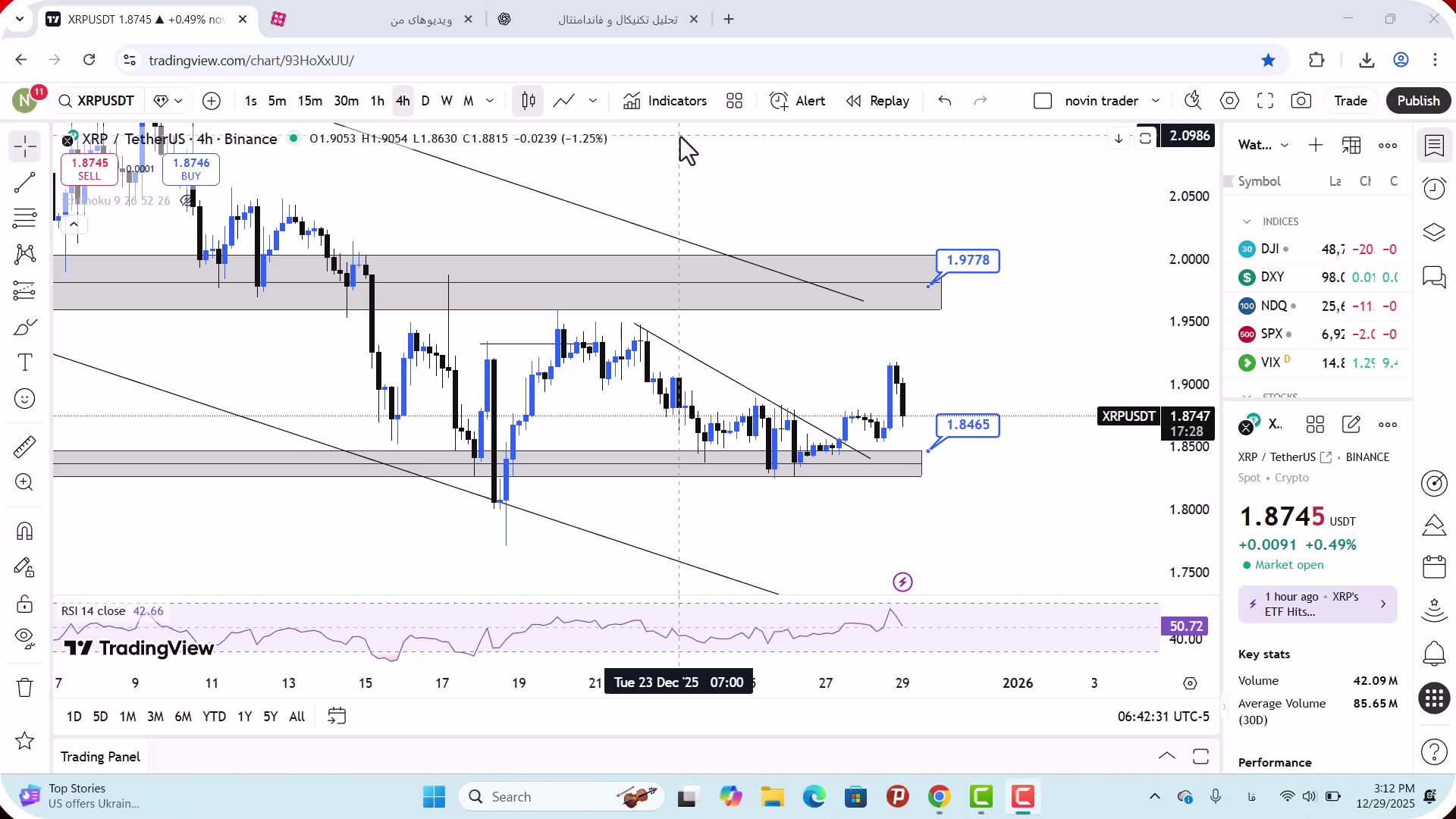The height and width of the screenshot is (819, 1456).
Task: Open quick search icon
Action: click(1193, 101)
